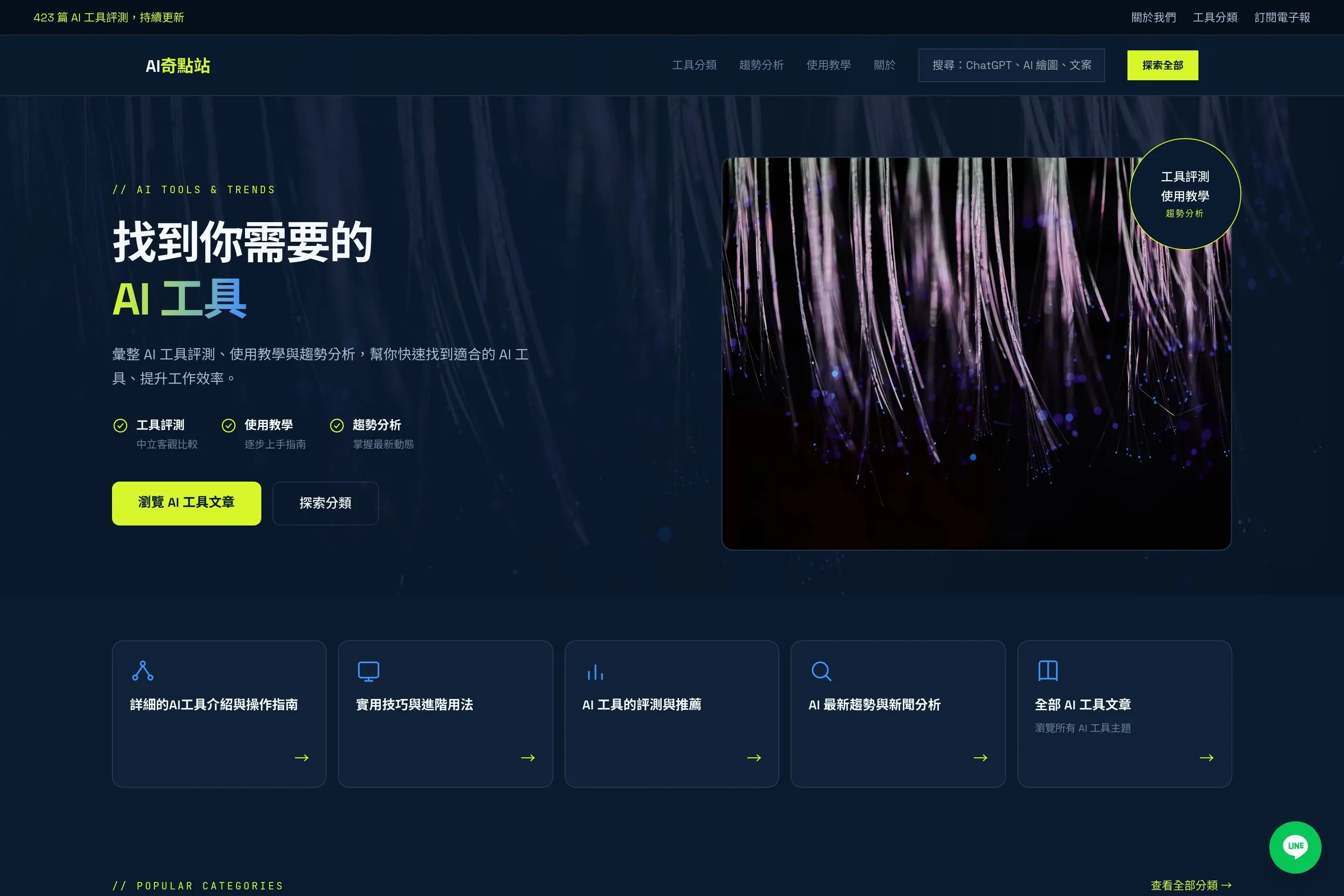Click the checkmark icon beside 使用教學
This screenshot has width=1344, height=896.
[229, 425]
